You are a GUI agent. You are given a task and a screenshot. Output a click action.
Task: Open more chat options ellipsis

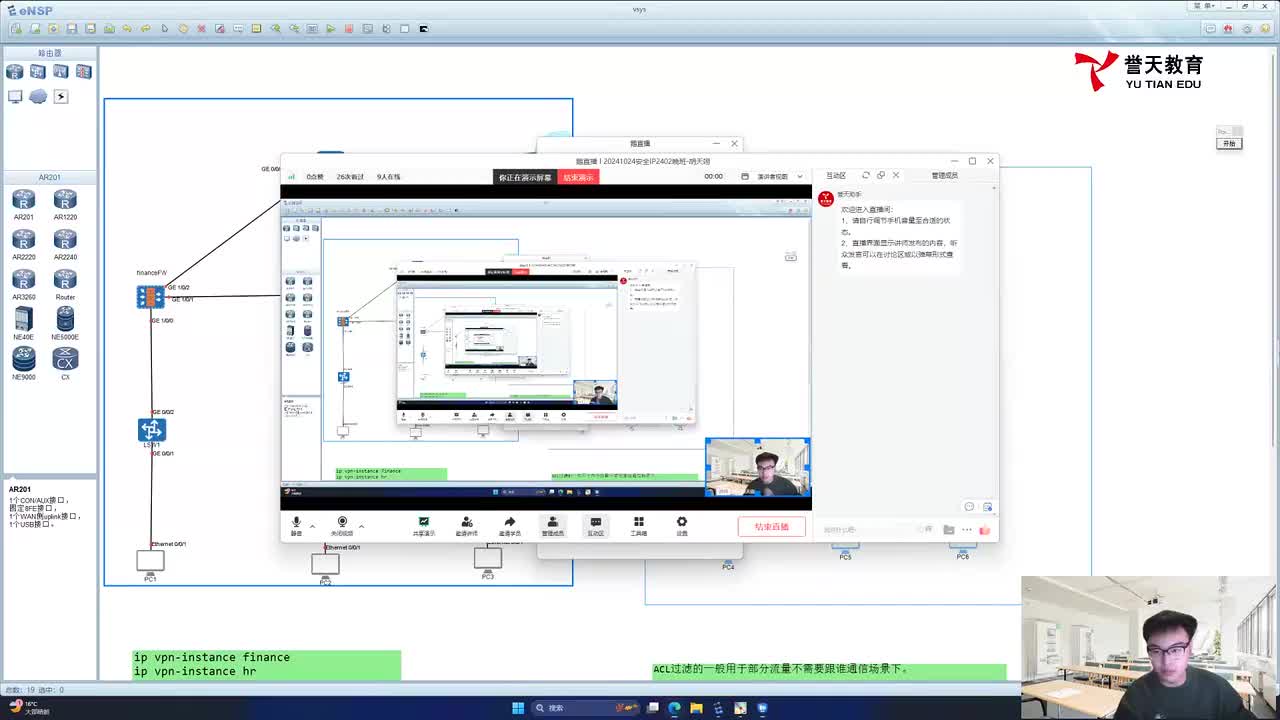tap(967, 530)
